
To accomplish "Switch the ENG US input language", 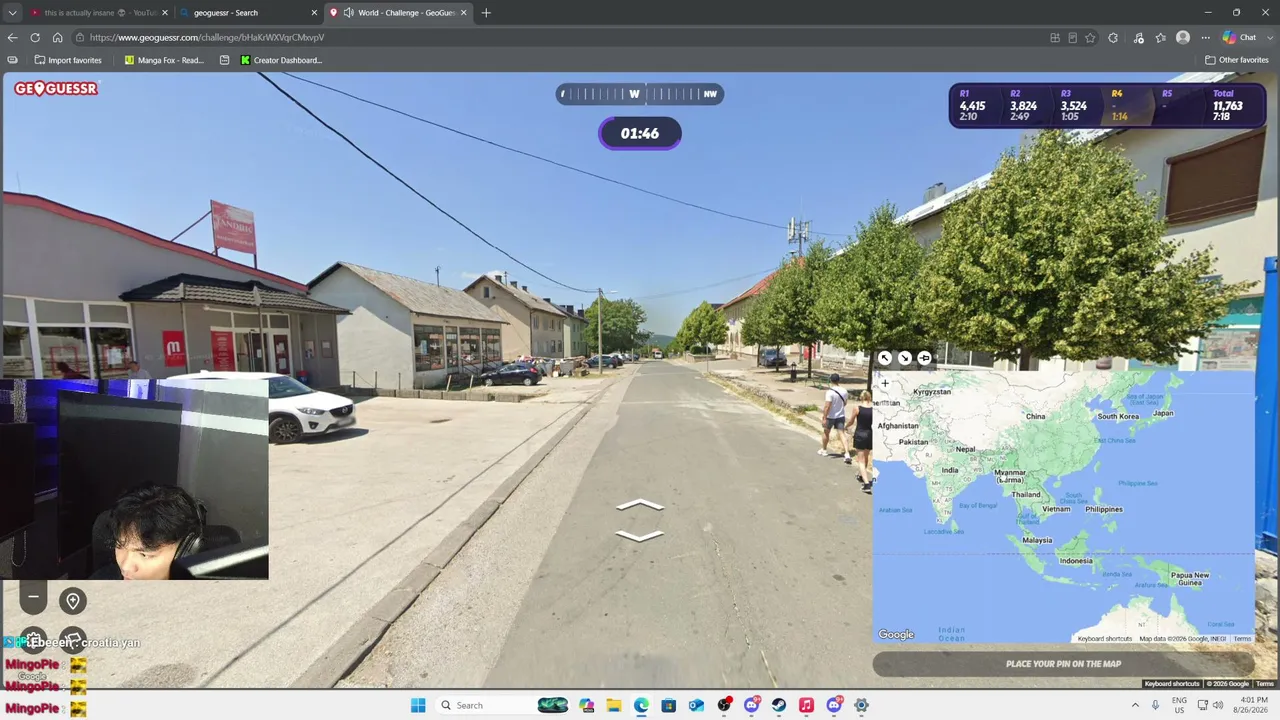I will 1180,705.
